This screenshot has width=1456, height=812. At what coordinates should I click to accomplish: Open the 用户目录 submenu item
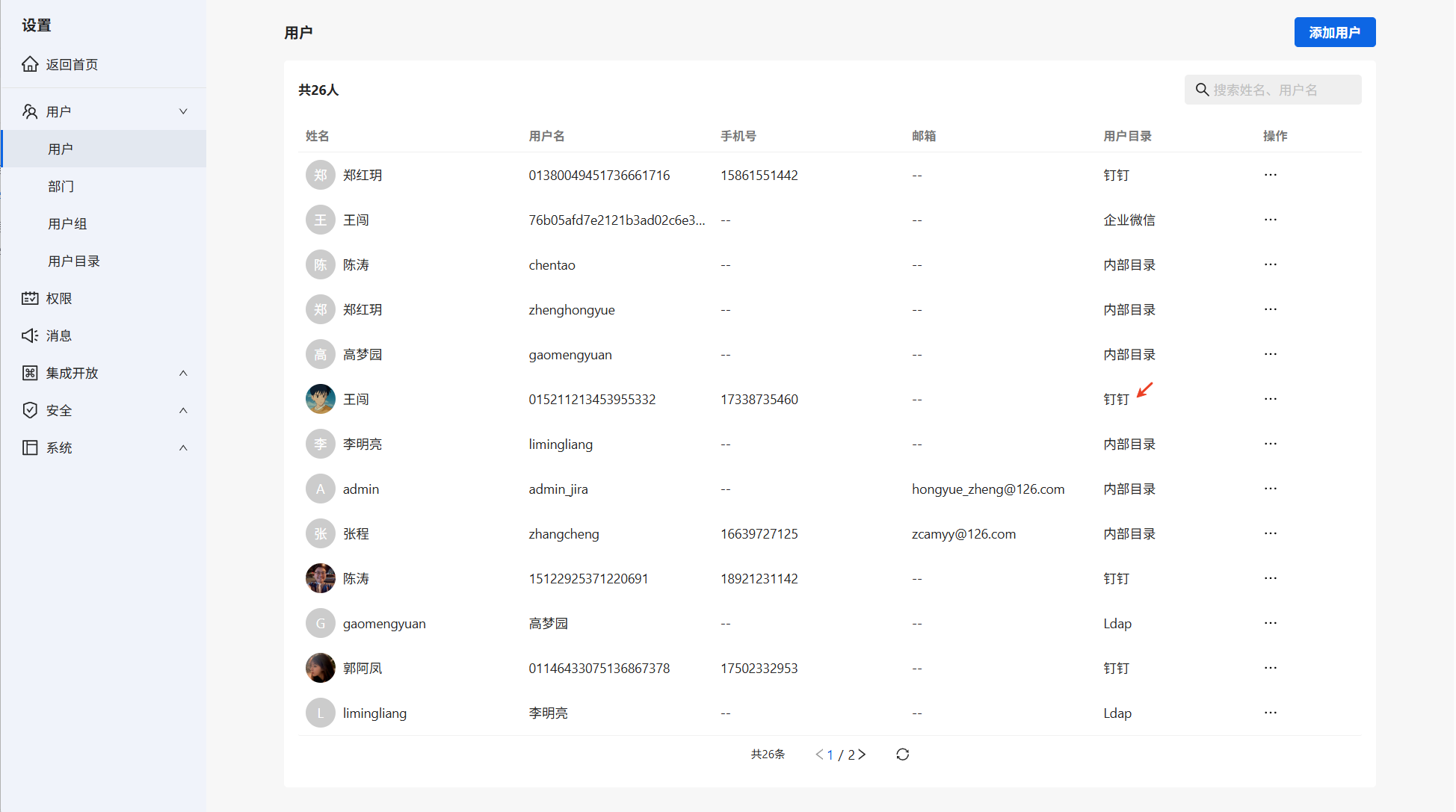[74, 261]
